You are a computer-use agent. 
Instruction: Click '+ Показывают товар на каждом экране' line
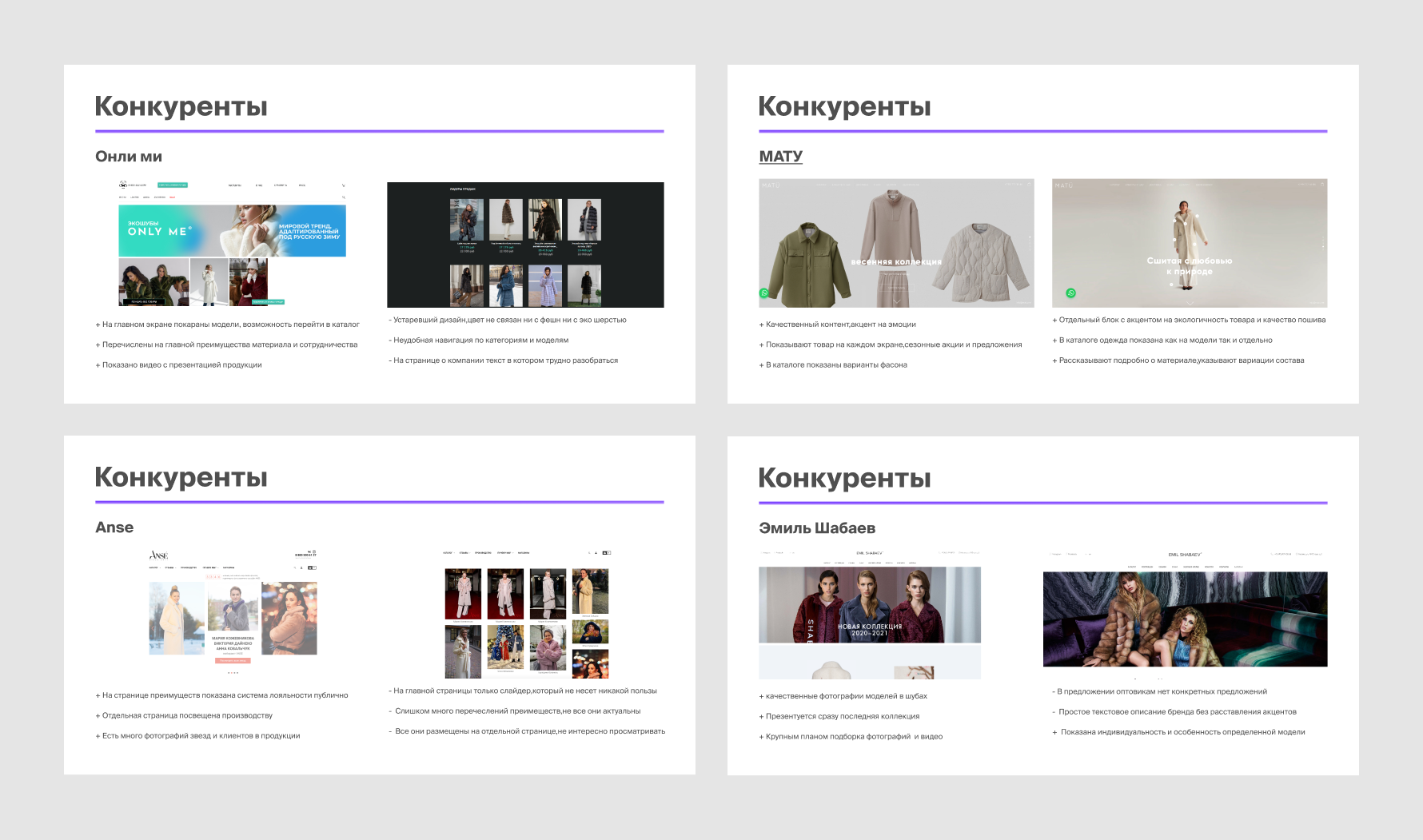(891, 344)
